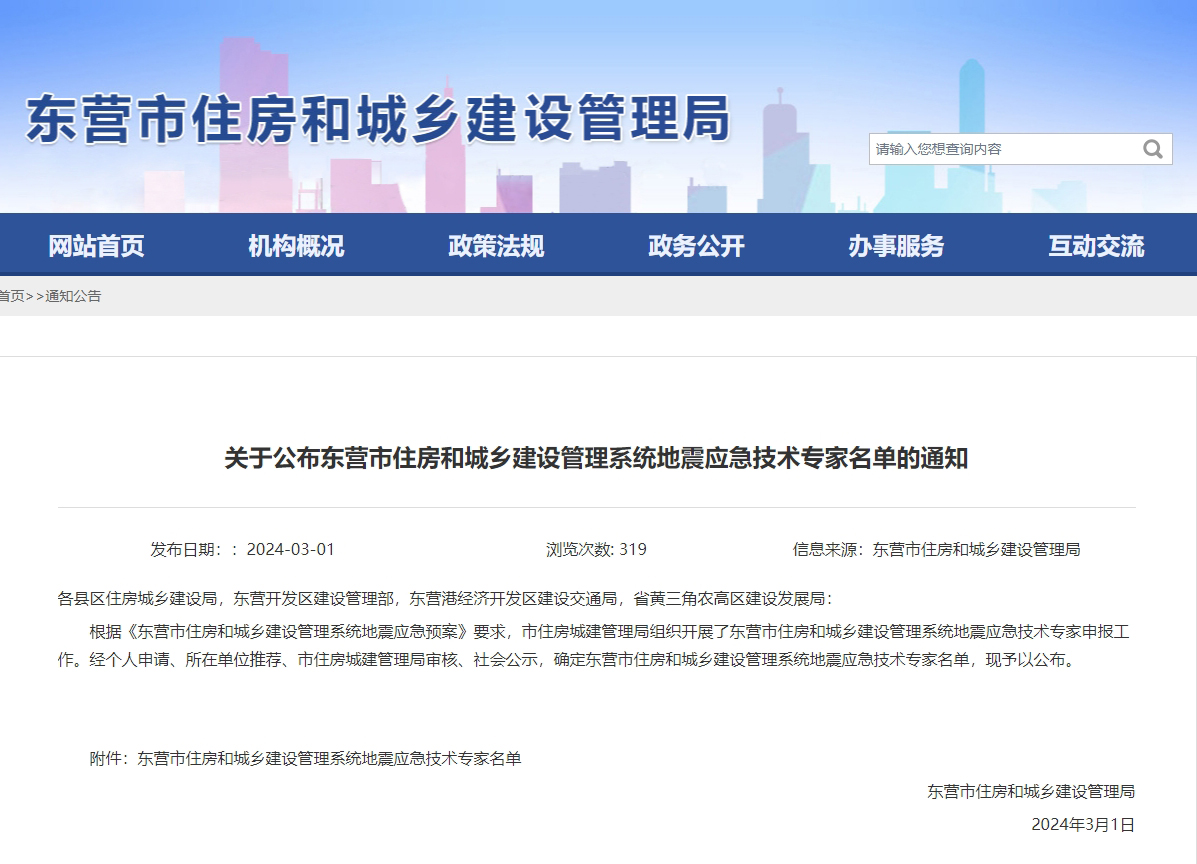Screen dimensions: 1197x864
Task: Click the body paragraph starting with 根据
Action: pyautogui.click(x=596, y=646)
